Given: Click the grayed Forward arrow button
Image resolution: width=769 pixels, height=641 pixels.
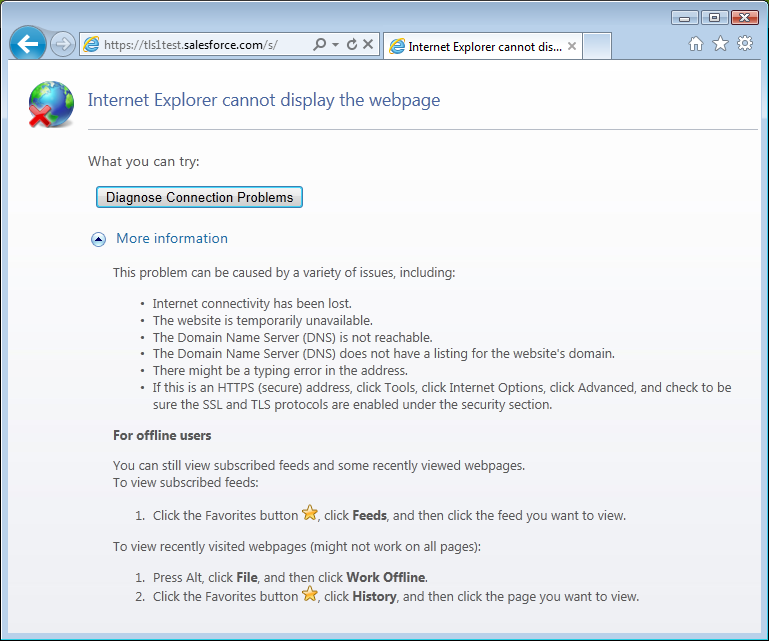Looking at the screenshot, I should [x=63, y=45].
